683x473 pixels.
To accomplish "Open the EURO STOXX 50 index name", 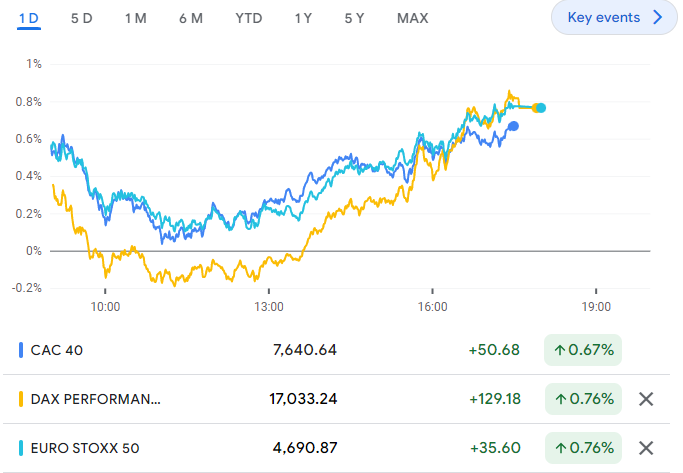I will click(85, 448).
